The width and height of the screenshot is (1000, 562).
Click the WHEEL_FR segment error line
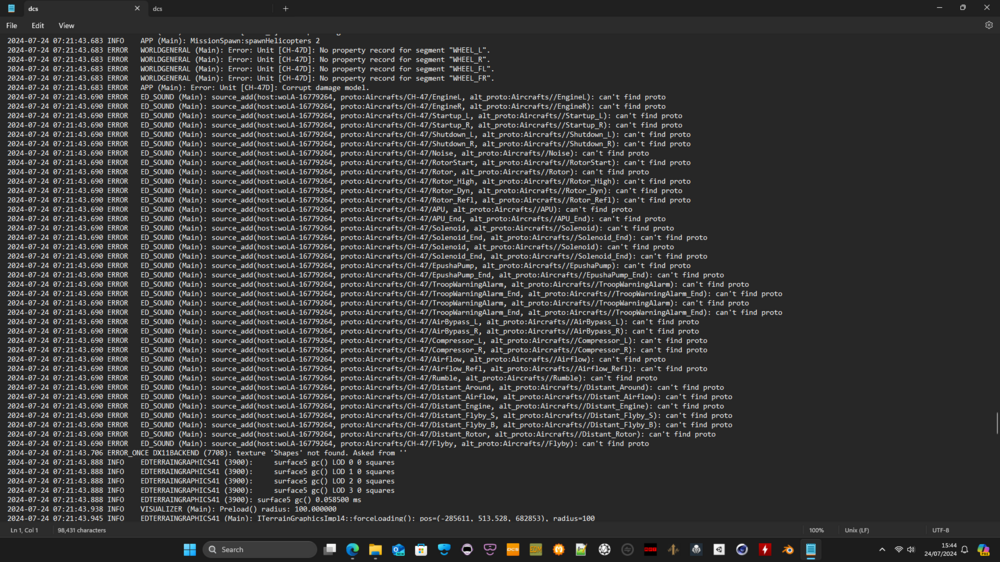pos(251,78)
